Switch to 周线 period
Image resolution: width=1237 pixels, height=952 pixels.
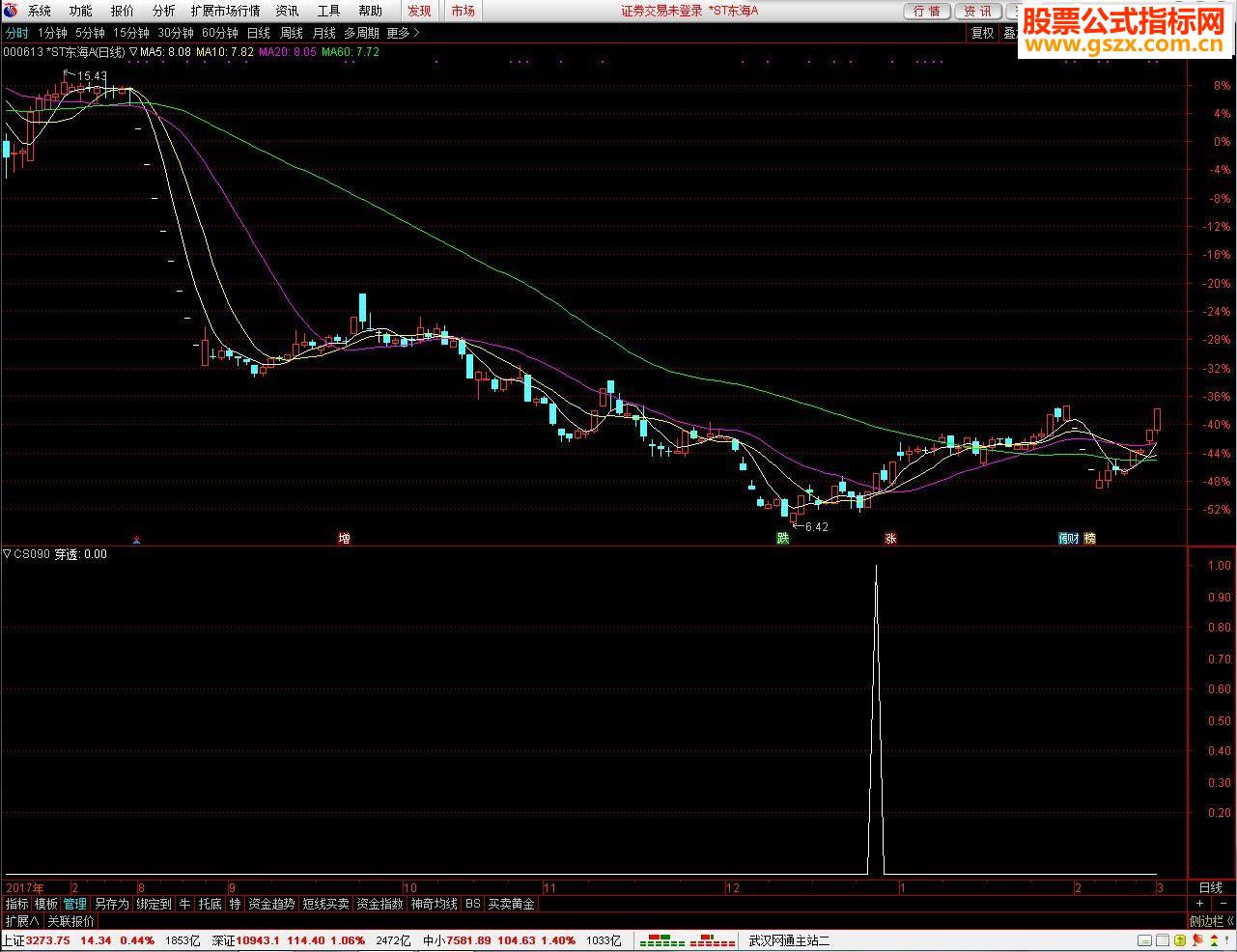pos(292,32)
